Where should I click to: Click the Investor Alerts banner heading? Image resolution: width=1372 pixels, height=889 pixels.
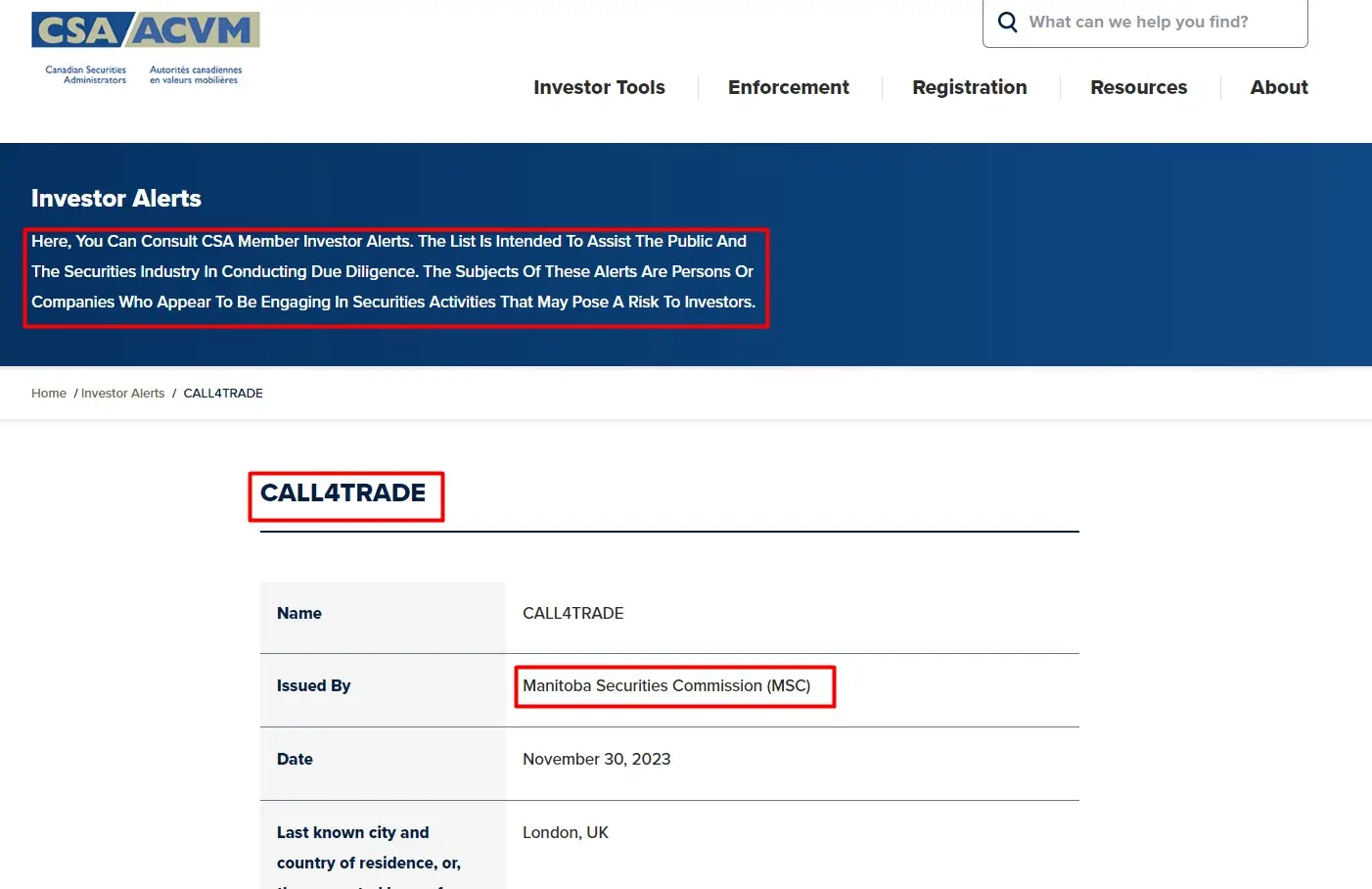pyautogui.click(x=116, y=198)
